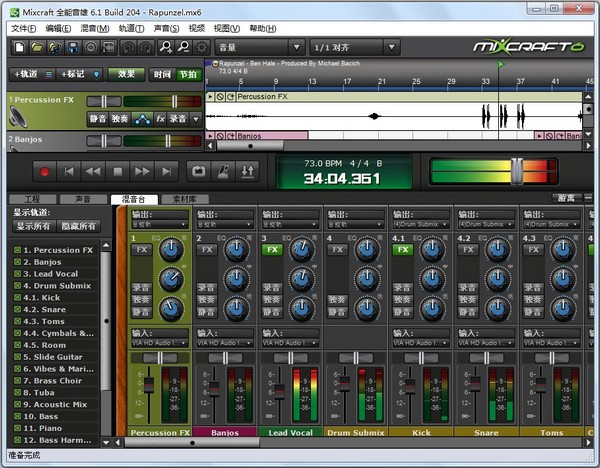Viewport: 600px width, 468px height.
Task: Click the show all tracks button (显示所有)
Action: [x=33, y=226]
